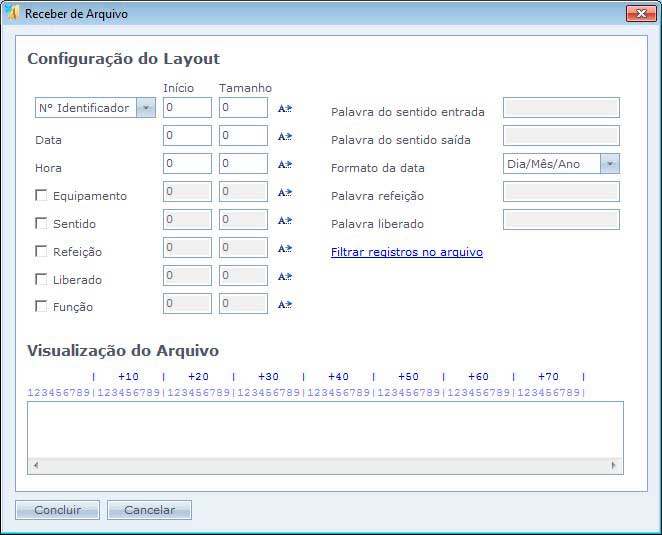Check the Refeição option

41,251
